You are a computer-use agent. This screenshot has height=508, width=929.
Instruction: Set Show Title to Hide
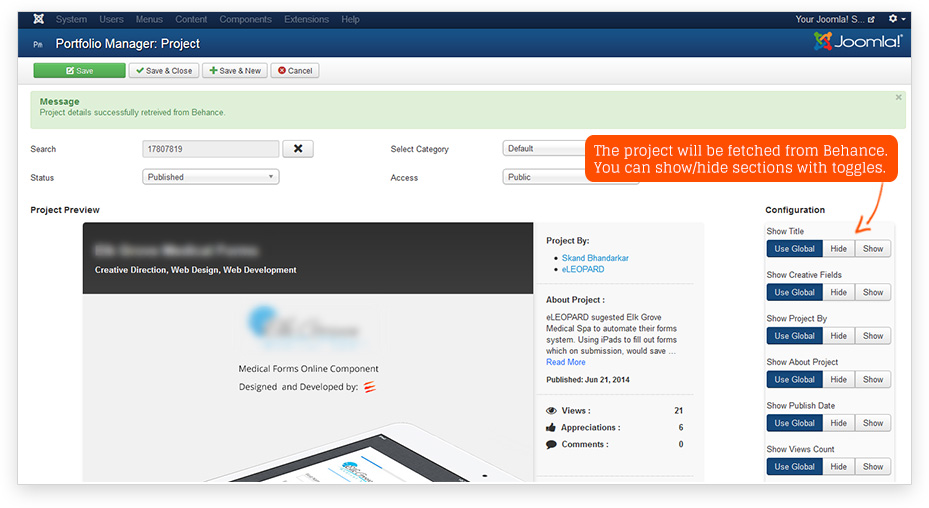(x=838, y=249)
